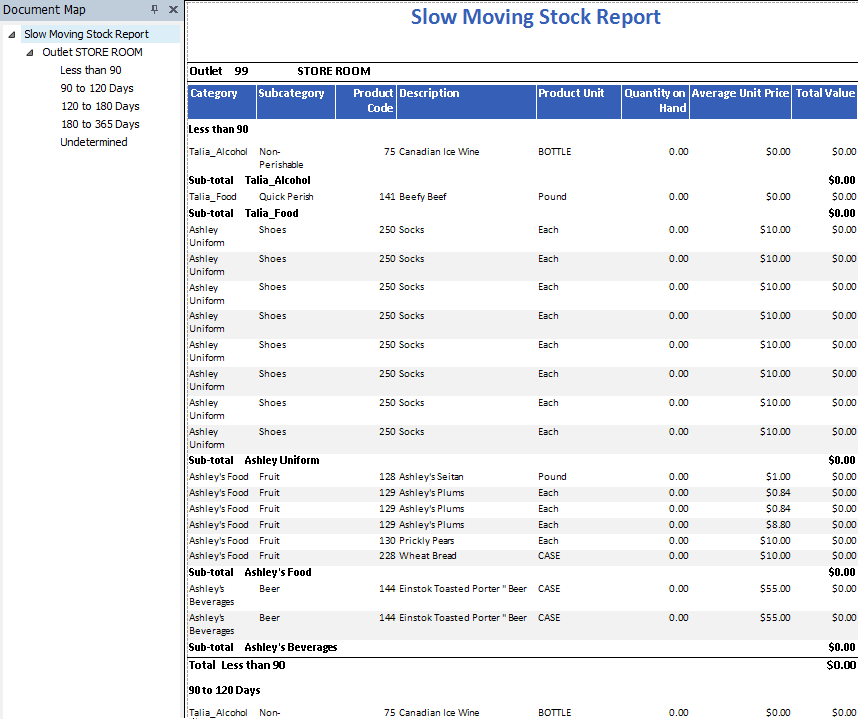Close the Document Map panel

[173, 10]
